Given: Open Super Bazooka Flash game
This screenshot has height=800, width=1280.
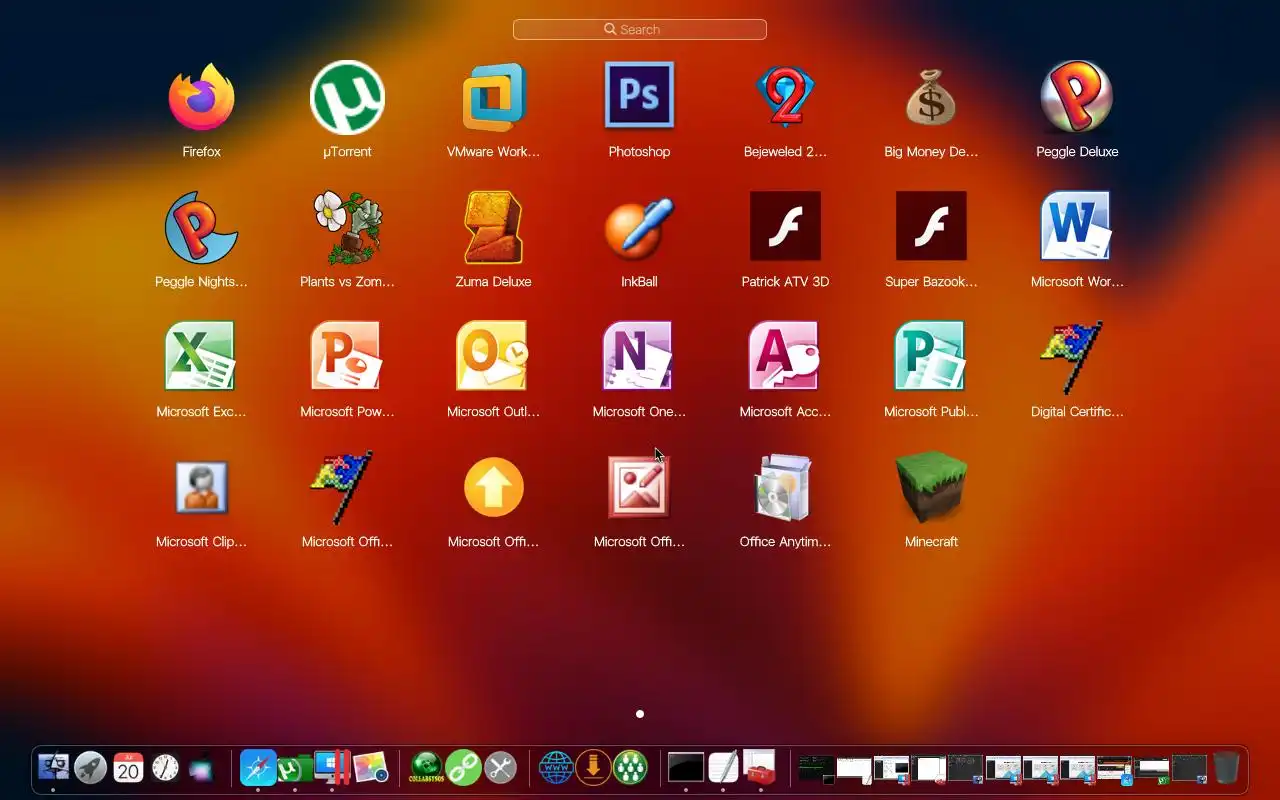Looking at the screenshot, I should point(931,226).
